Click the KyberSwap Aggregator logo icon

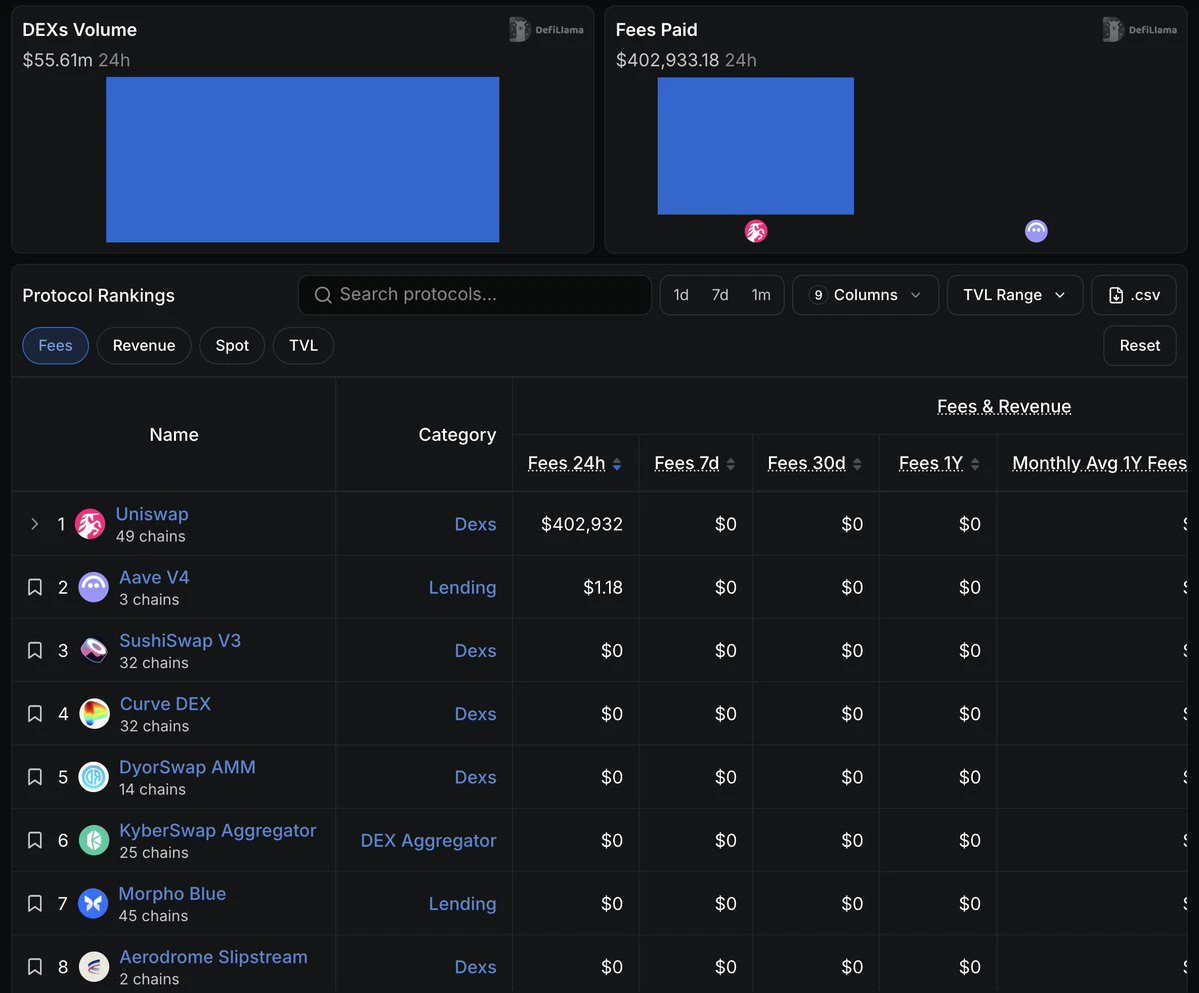94,840
